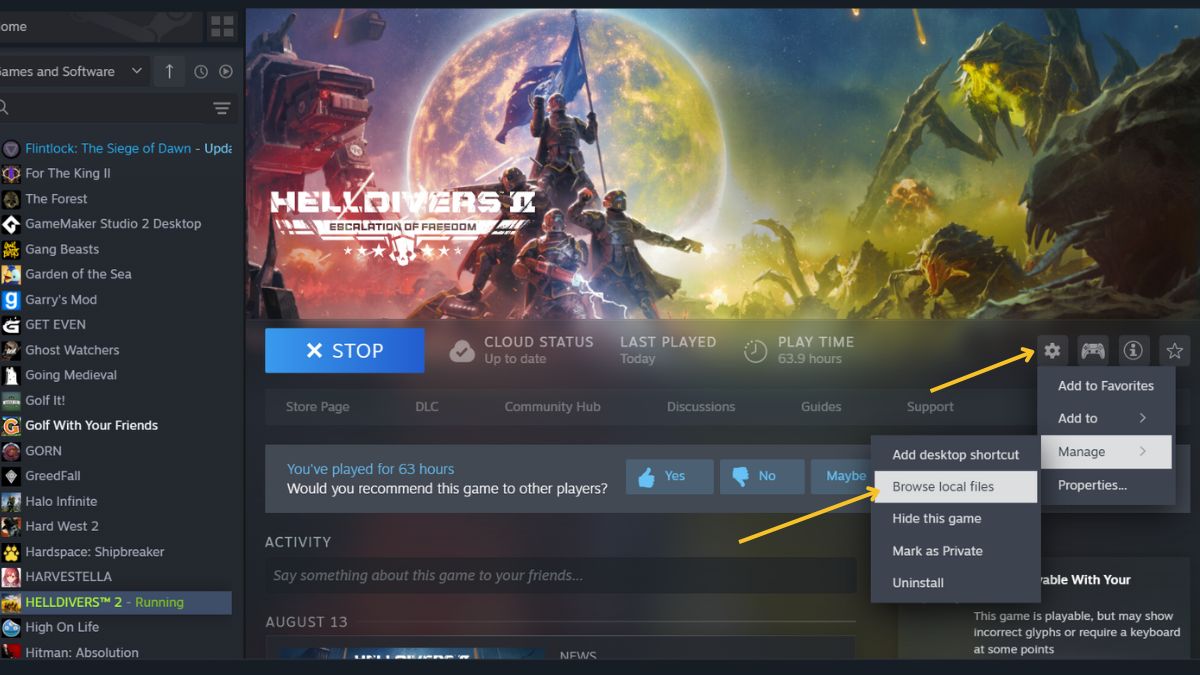Click the library search magnifier icon
Viewport: 1200px width, 675px height.
[x=3, y=108]
